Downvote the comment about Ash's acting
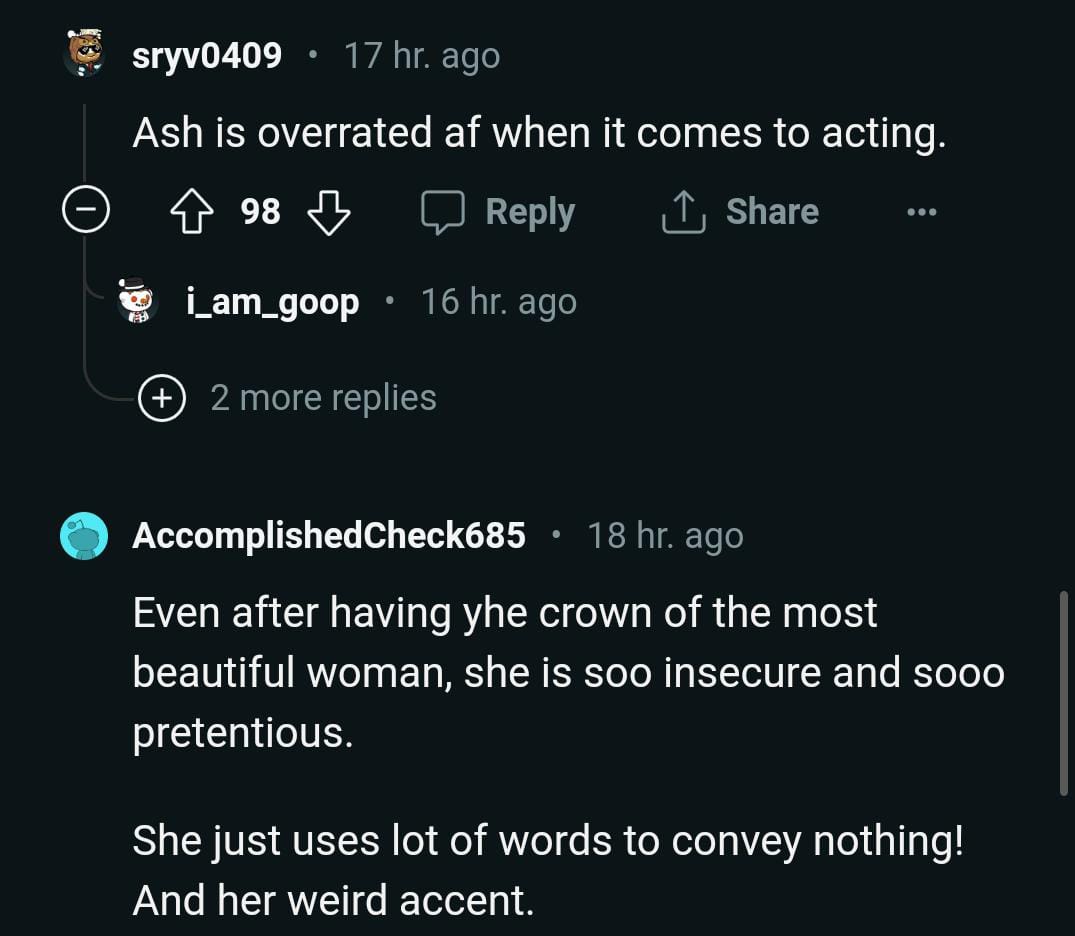This screenshot has height=936, width=1075. coord(328,212)
